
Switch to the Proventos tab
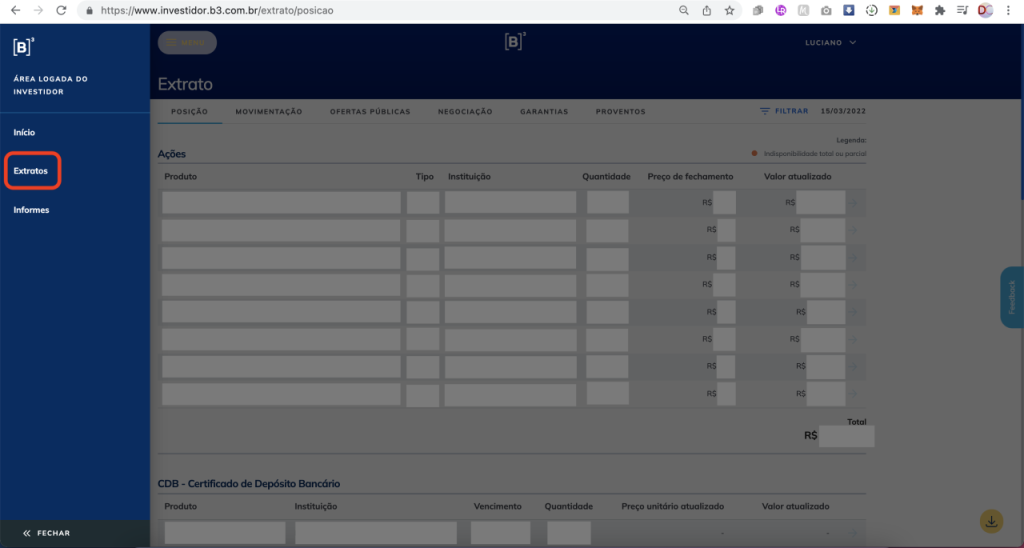pos(620,112)
